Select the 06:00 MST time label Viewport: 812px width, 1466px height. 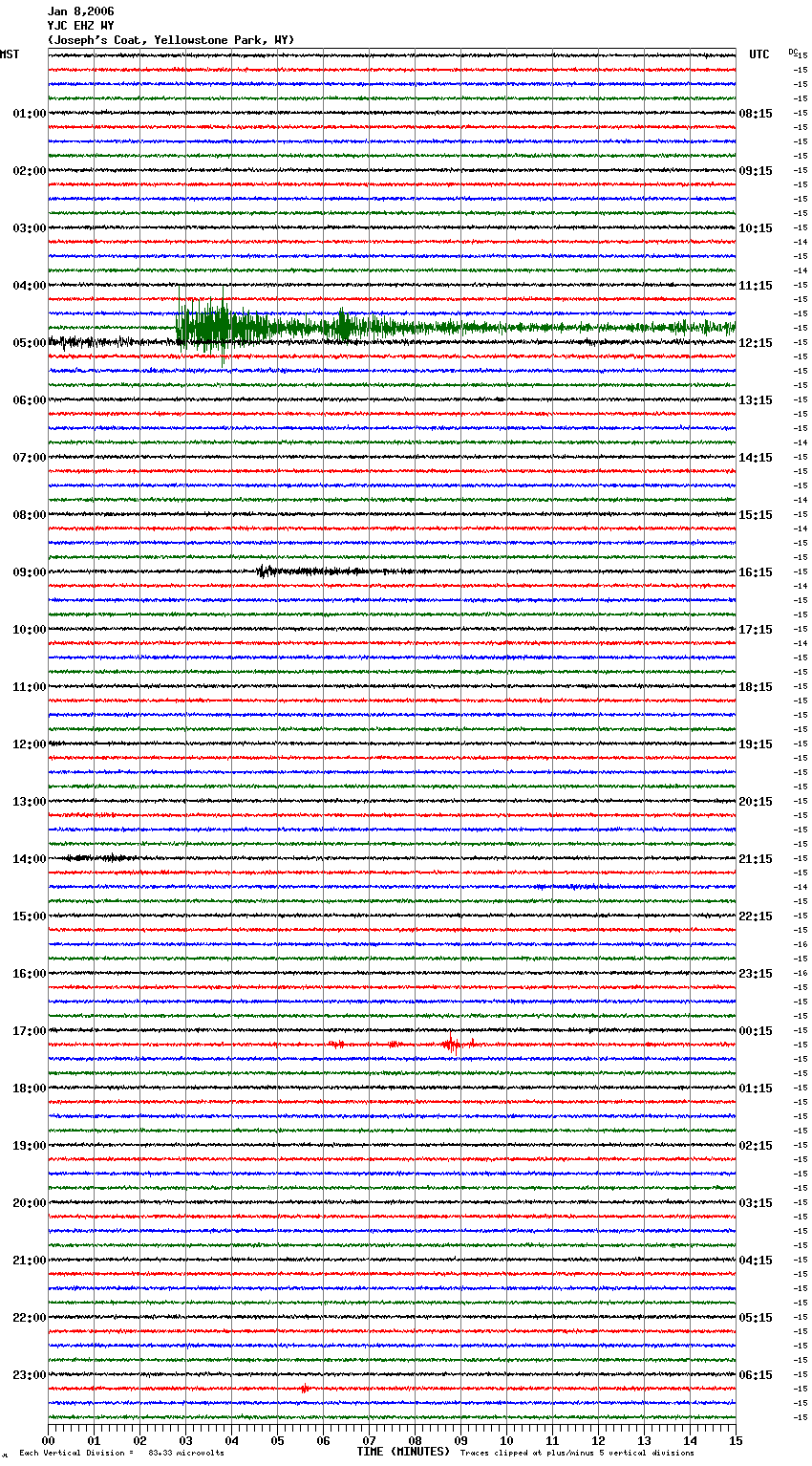(29, 400)
